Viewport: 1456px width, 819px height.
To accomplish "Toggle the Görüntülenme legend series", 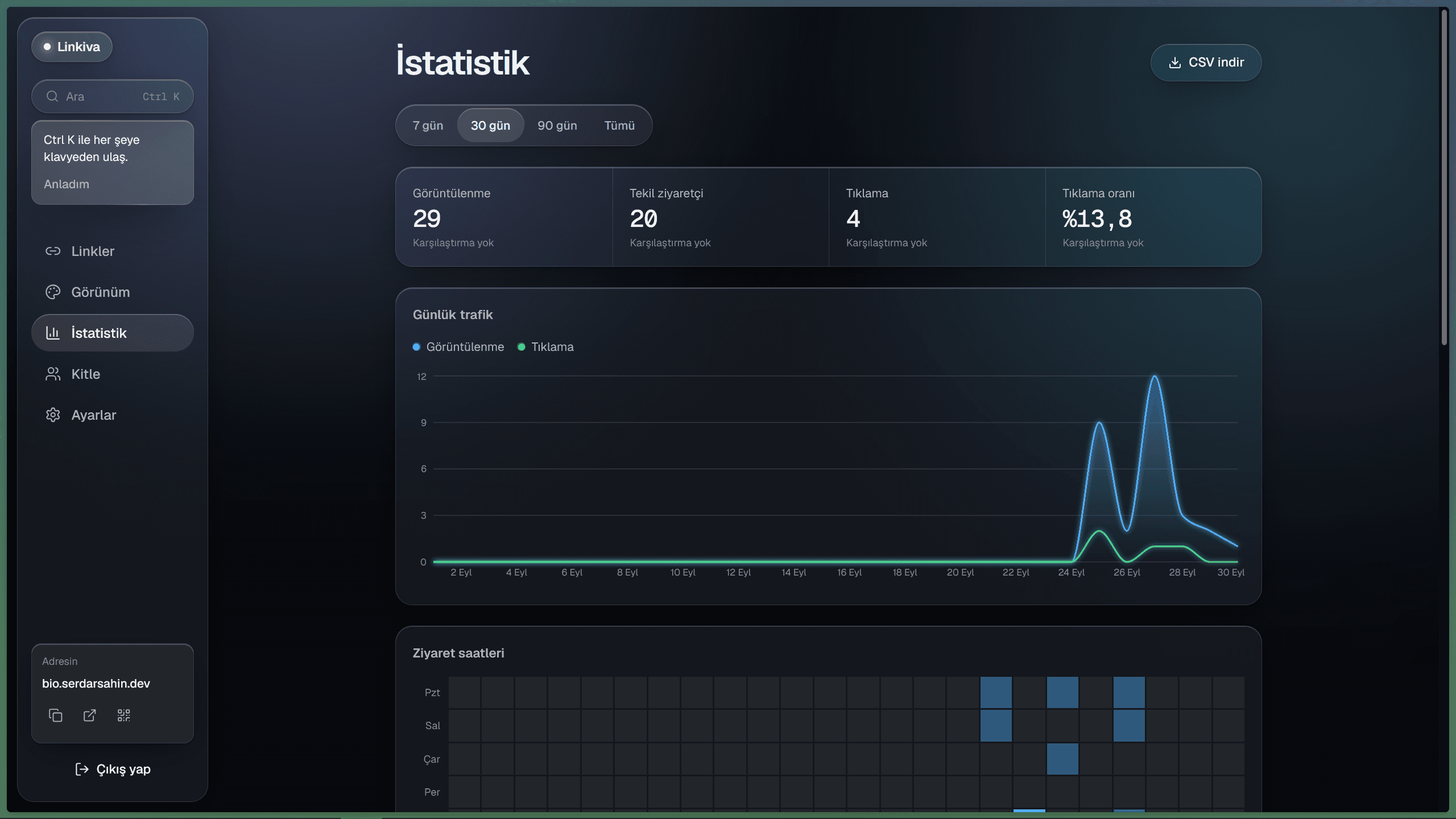I will [x=458, y=347].
